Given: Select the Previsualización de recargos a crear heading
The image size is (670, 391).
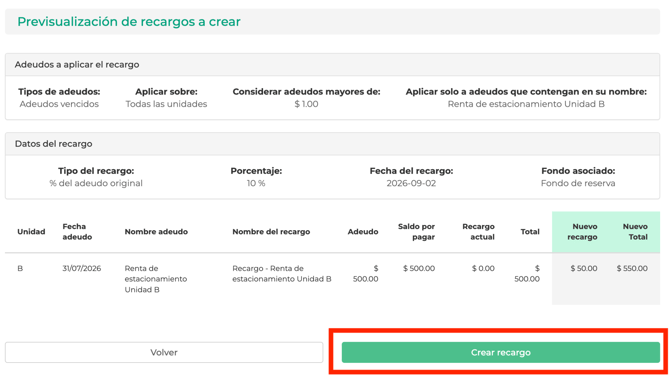Looking at the screenshot, I should pyautogui.click(x=129, y=21).
